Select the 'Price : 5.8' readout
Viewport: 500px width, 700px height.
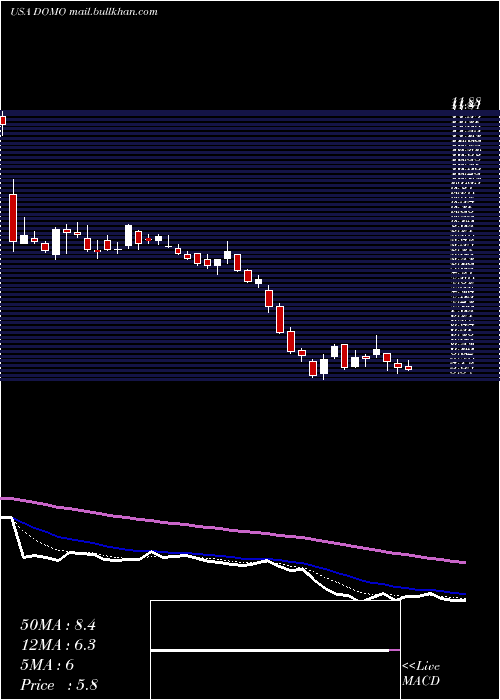[x=59, y=685]
